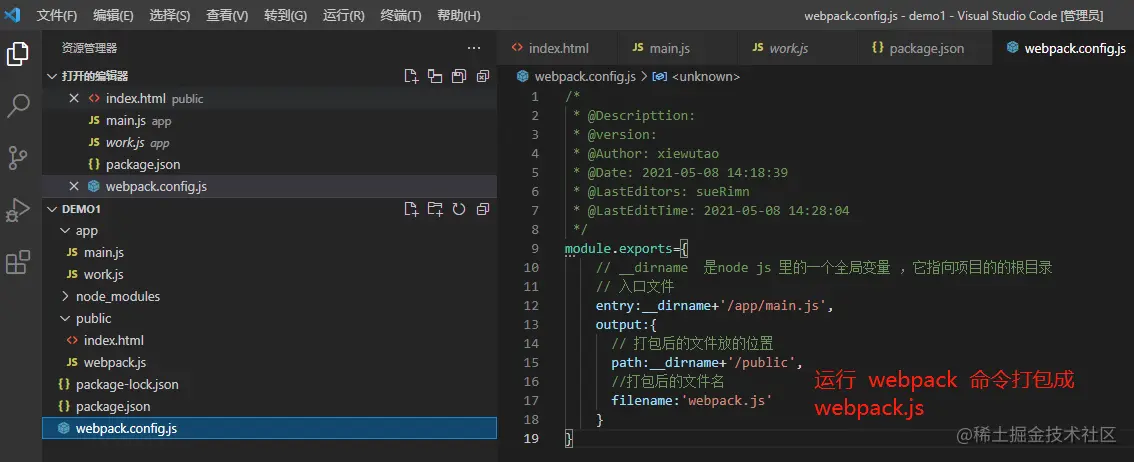Open work.js app in Open Editors
This screenshot has width=1134, height=462.
click(x=269, y=142)
